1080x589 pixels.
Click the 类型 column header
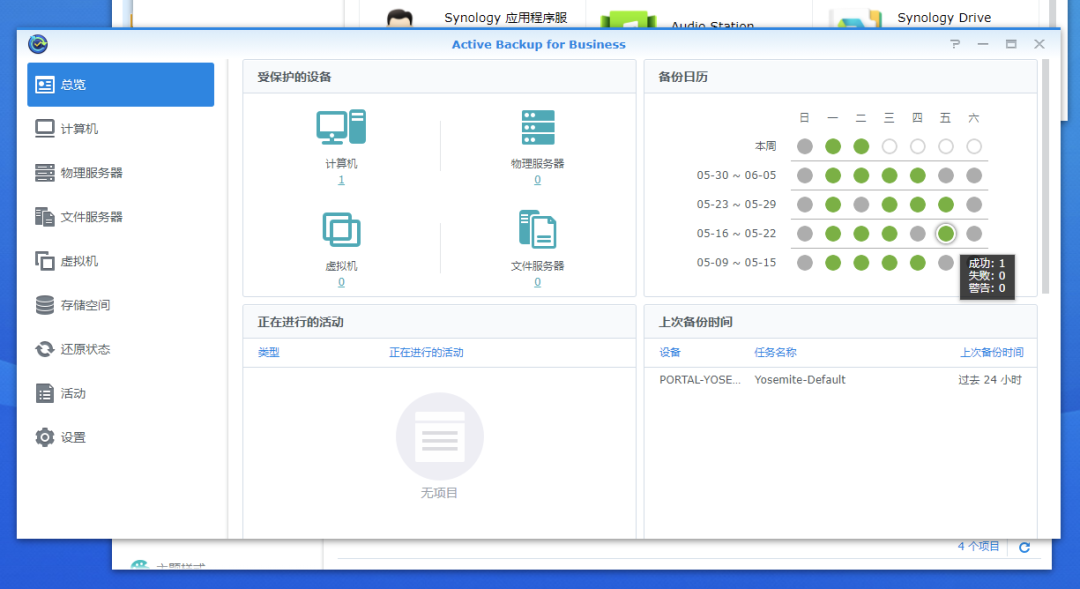pos(269,352)
